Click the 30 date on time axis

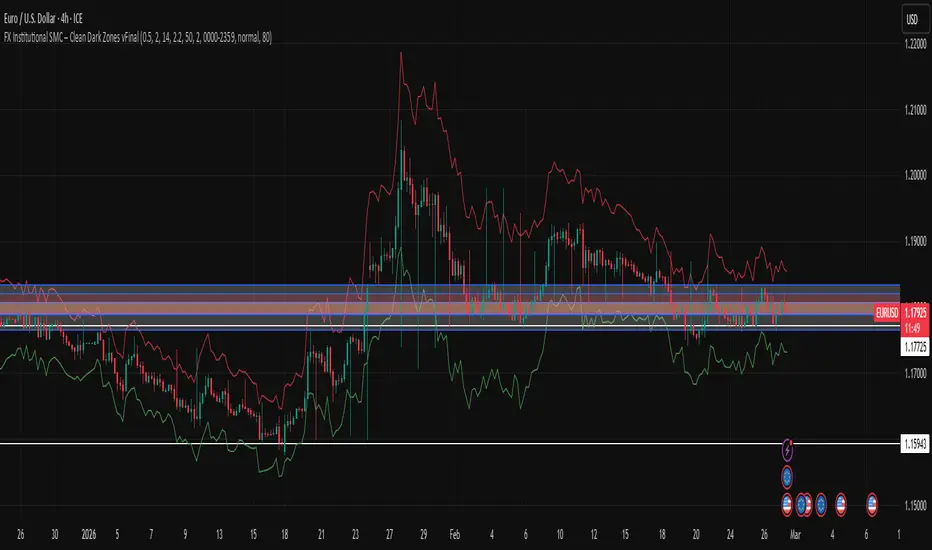pos(55,535)
